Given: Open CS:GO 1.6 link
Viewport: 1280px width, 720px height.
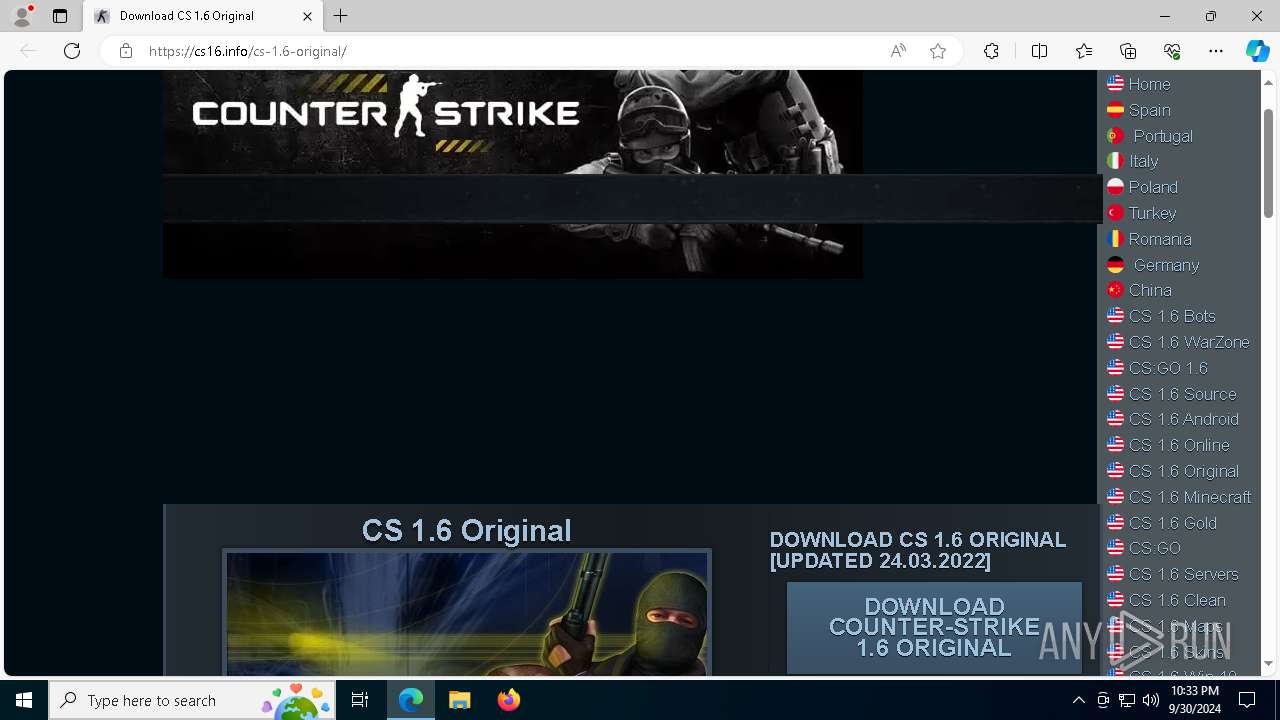Looking at the screenshot, I should click(x=1168, y=368).
